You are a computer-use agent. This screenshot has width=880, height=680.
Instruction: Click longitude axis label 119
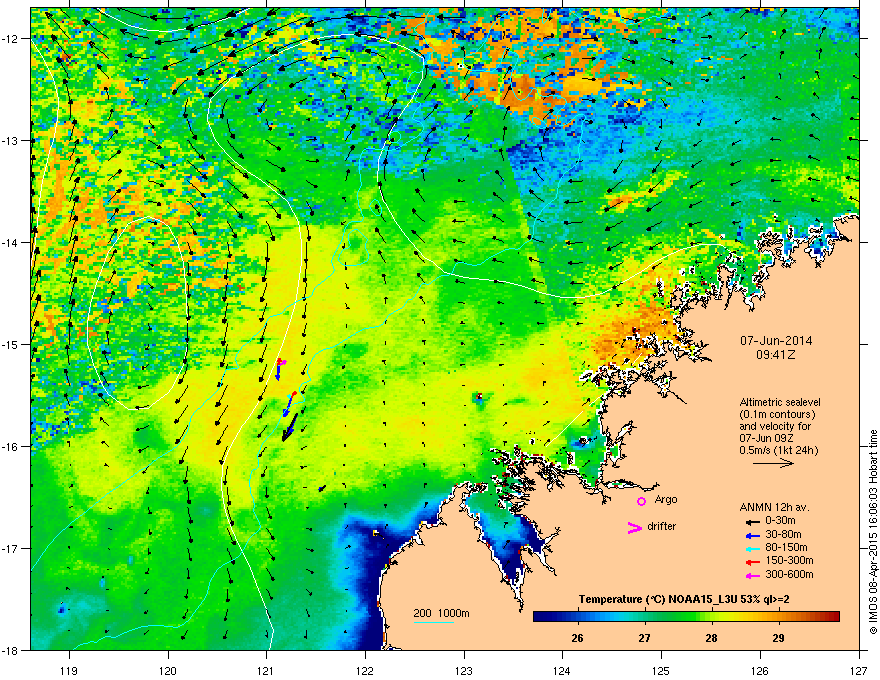(x=69, y=670)
